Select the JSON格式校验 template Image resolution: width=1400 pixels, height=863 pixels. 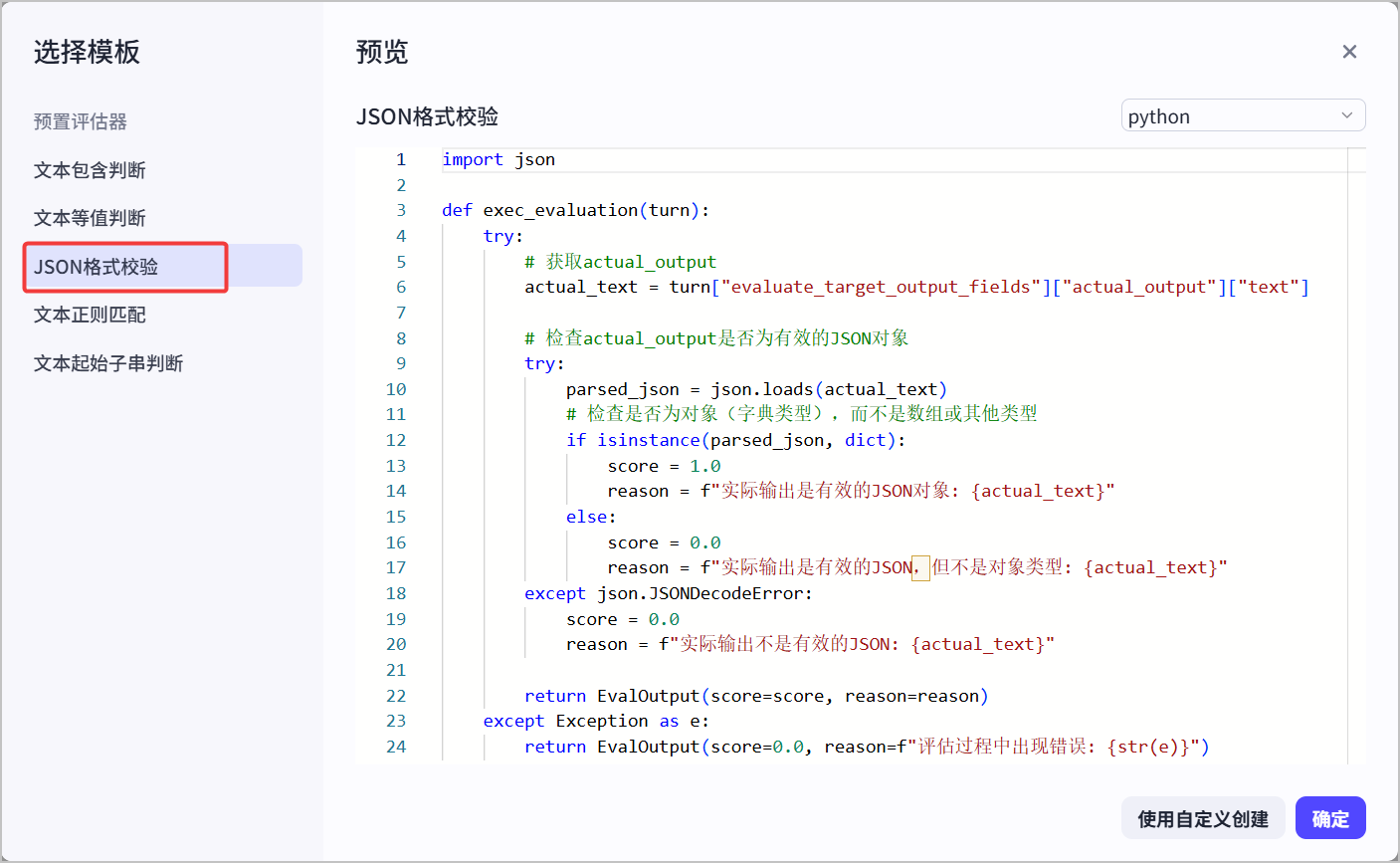click(x=163, y=266)
